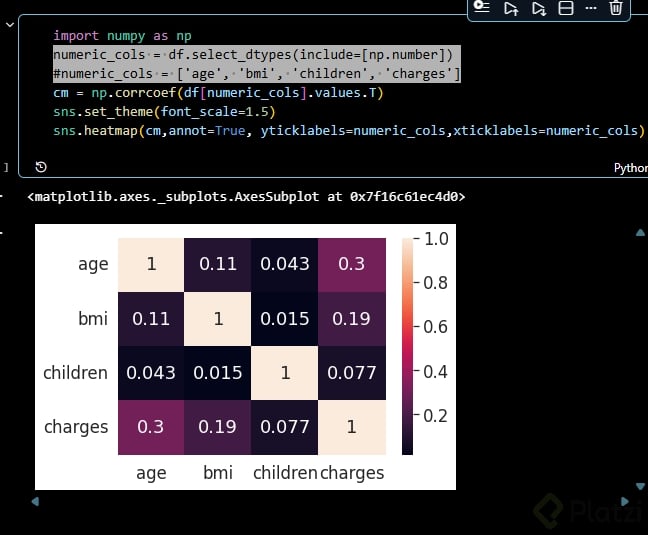Execute this cell and below
The image size is (648, 535).
(539, 8)
